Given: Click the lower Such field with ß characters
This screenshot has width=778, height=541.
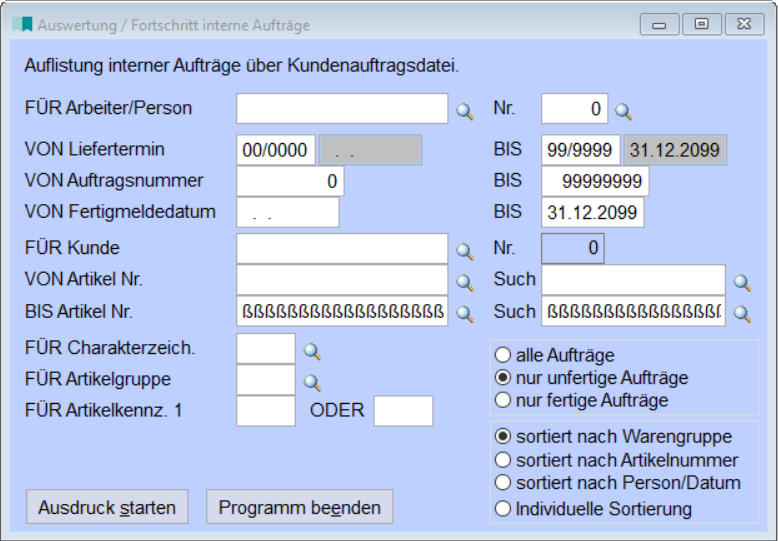Looking at the screenshot, I should (x=633, y=311).
